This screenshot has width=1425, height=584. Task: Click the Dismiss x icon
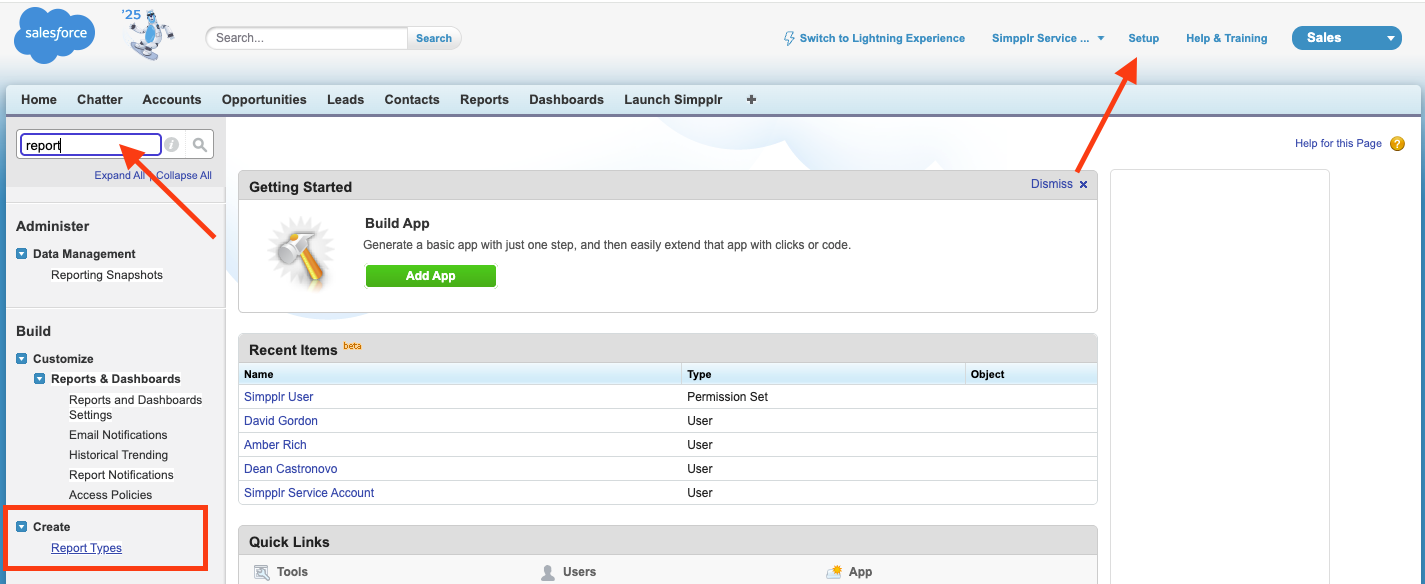[1083, 185]
